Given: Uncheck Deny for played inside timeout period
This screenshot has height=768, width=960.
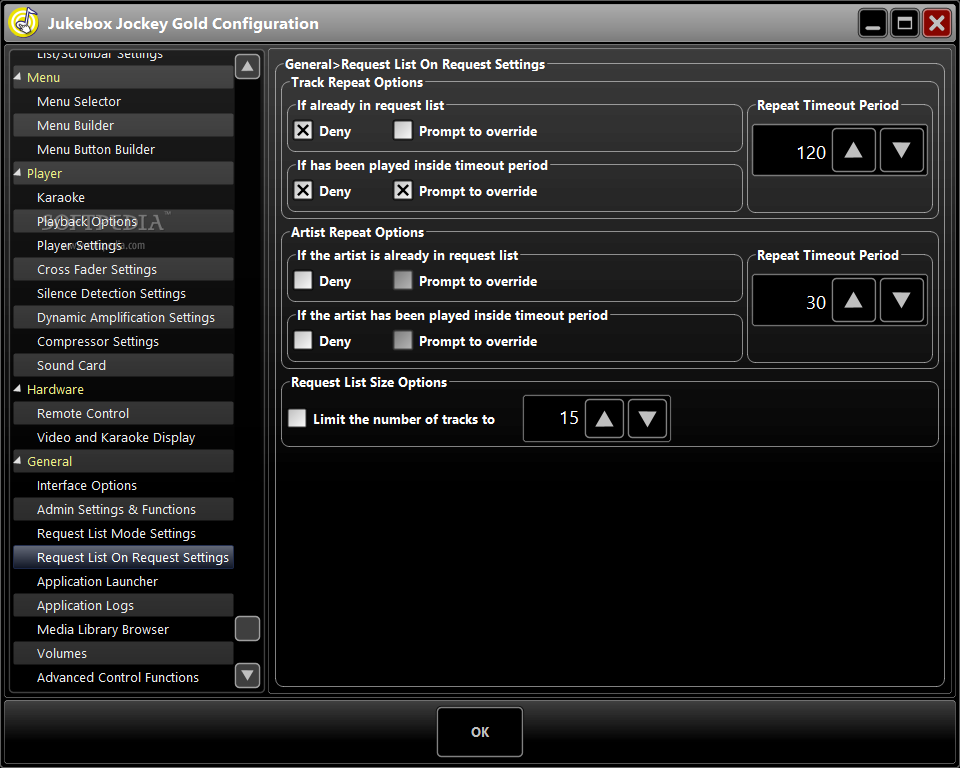Looking at the screenshot, I should [x=303, y=190].
